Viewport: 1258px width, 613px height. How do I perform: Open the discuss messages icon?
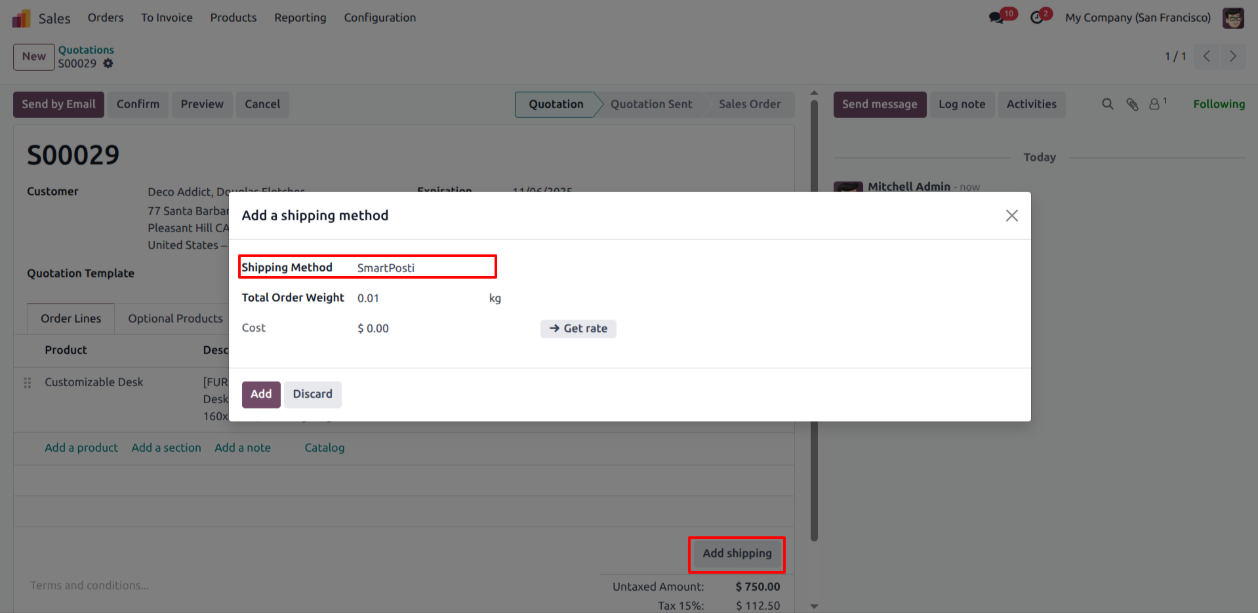996,18
